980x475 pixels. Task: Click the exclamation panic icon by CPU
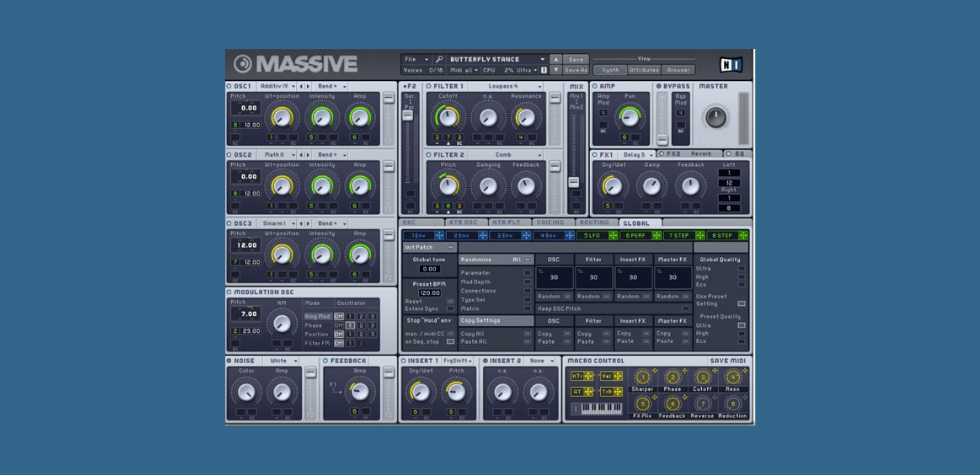(x=544, y=70)
